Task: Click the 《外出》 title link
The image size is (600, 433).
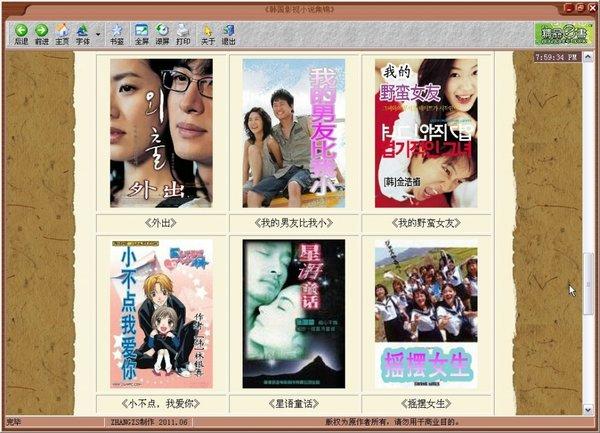Action: [x=161, y=223]
